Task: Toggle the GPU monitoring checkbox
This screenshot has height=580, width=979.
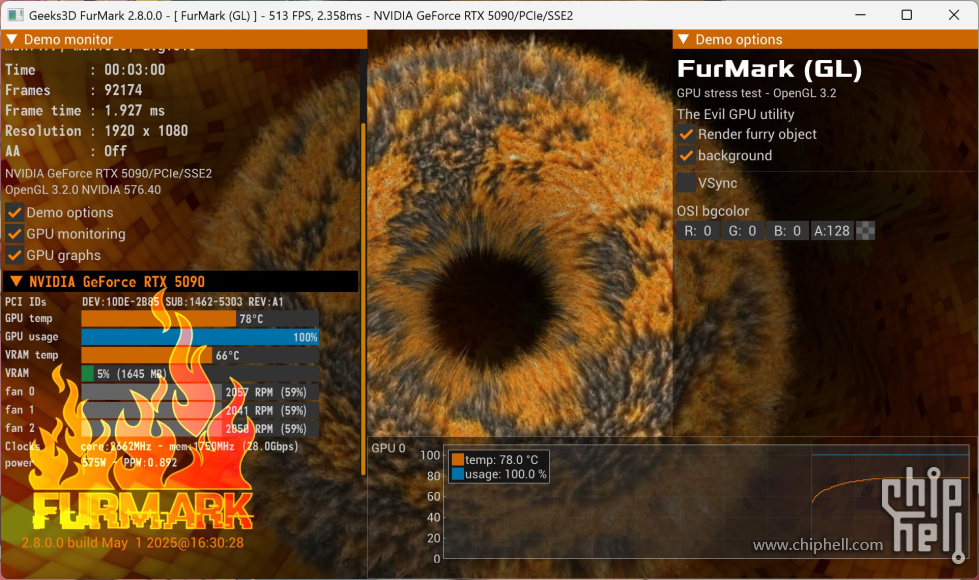Action: click(14, 234)
